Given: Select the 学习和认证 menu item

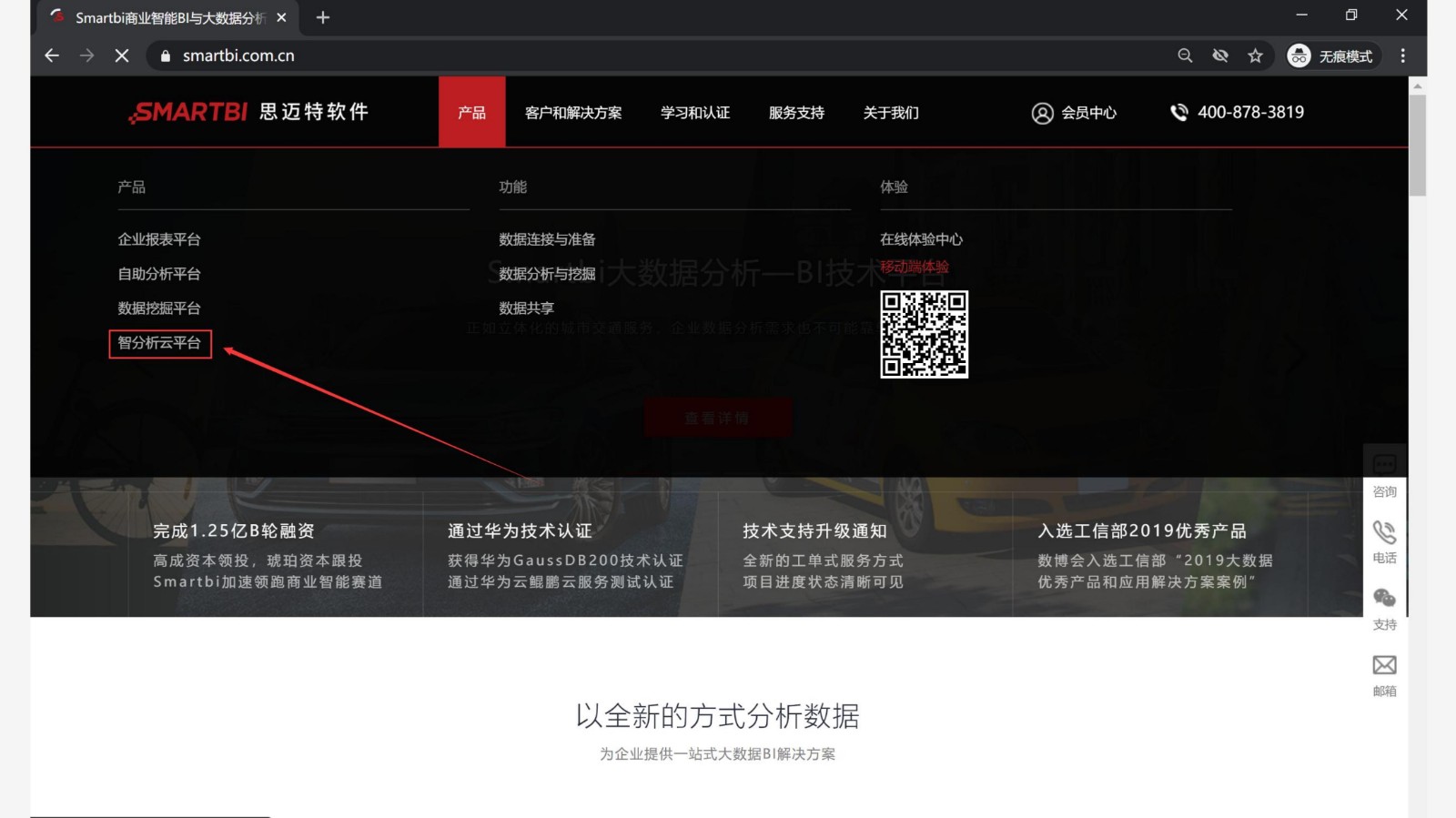Looking at the screenshot, I should [695, 113].
